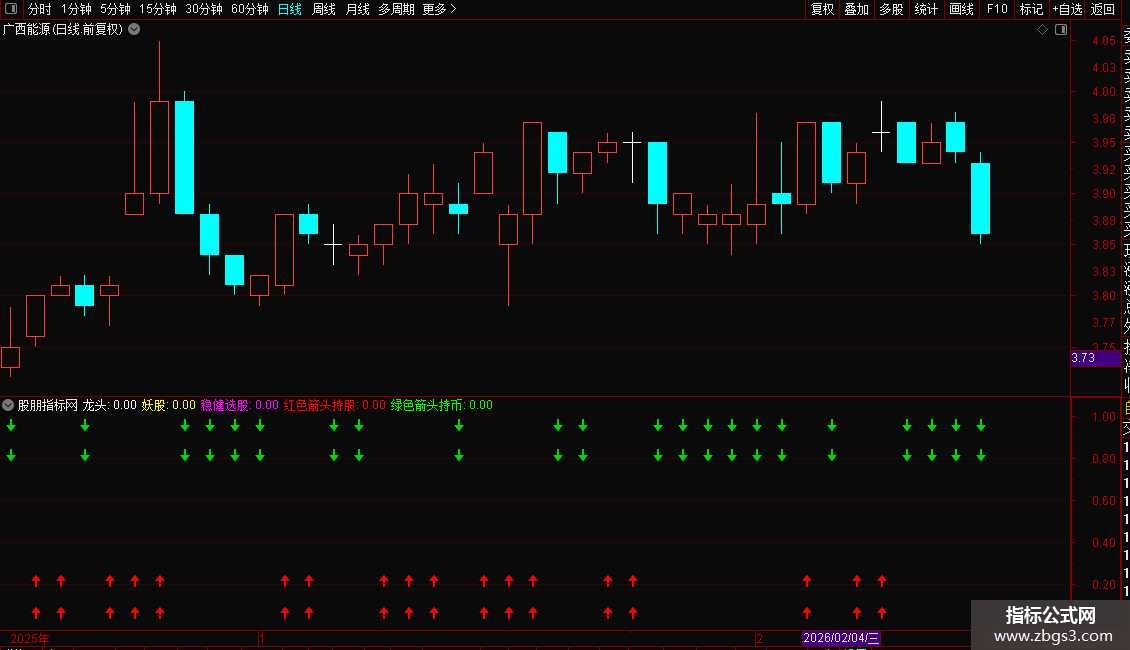1130x650 pixels.
Task: Click the 叠加 overlay button
Action: (x=857, y=9)
